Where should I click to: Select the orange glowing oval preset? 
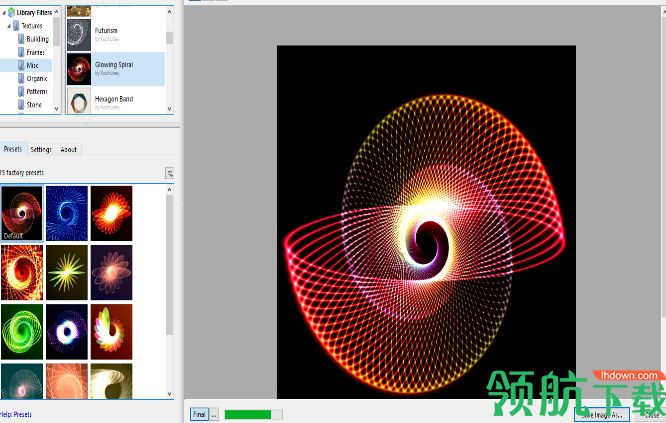[111, 213]
